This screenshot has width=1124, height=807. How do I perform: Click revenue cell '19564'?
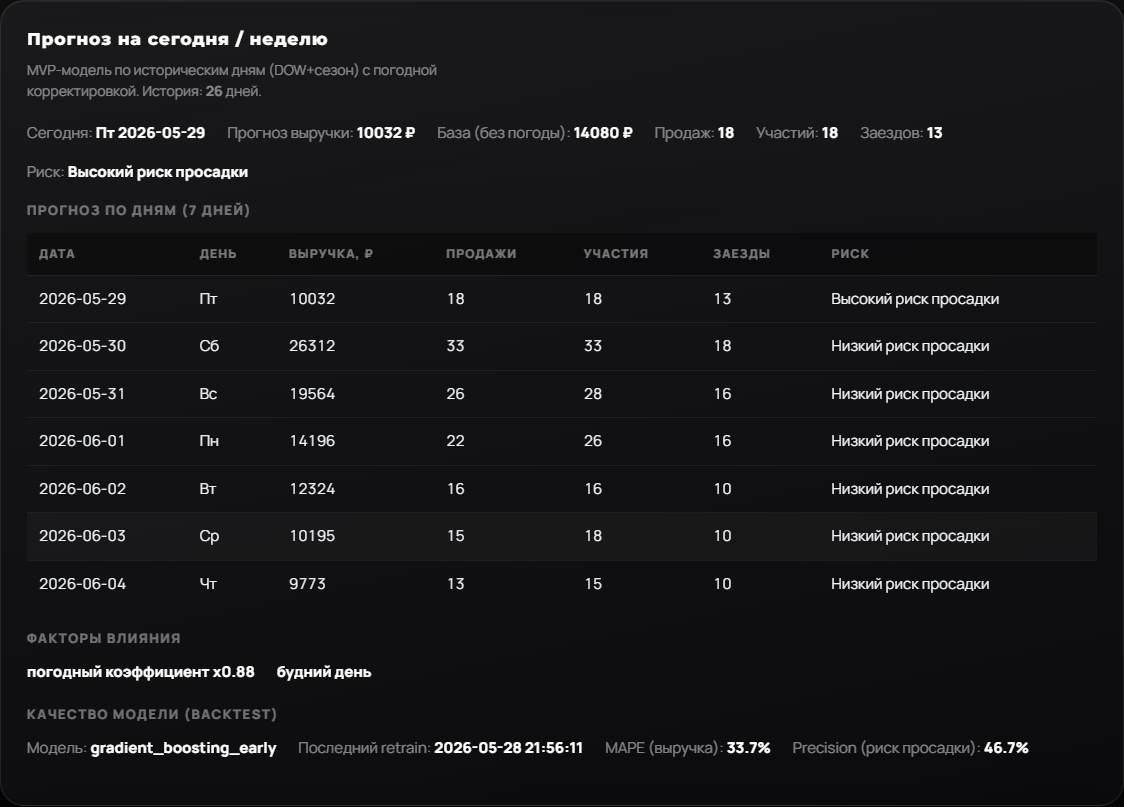coord(312,394)
